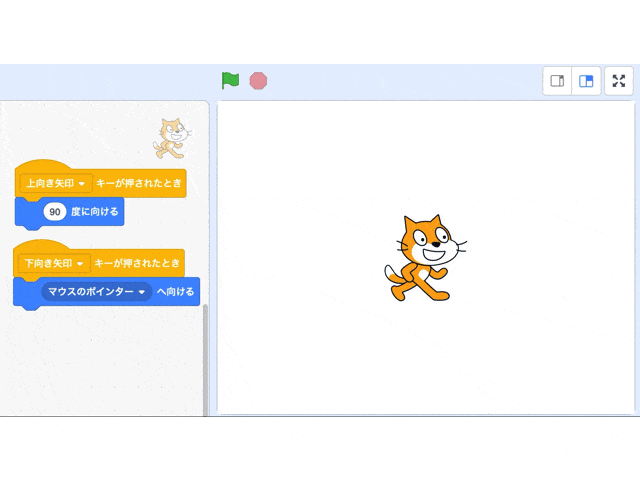
Task: Switch to small stage layout
Action: (x=557, y=81)
